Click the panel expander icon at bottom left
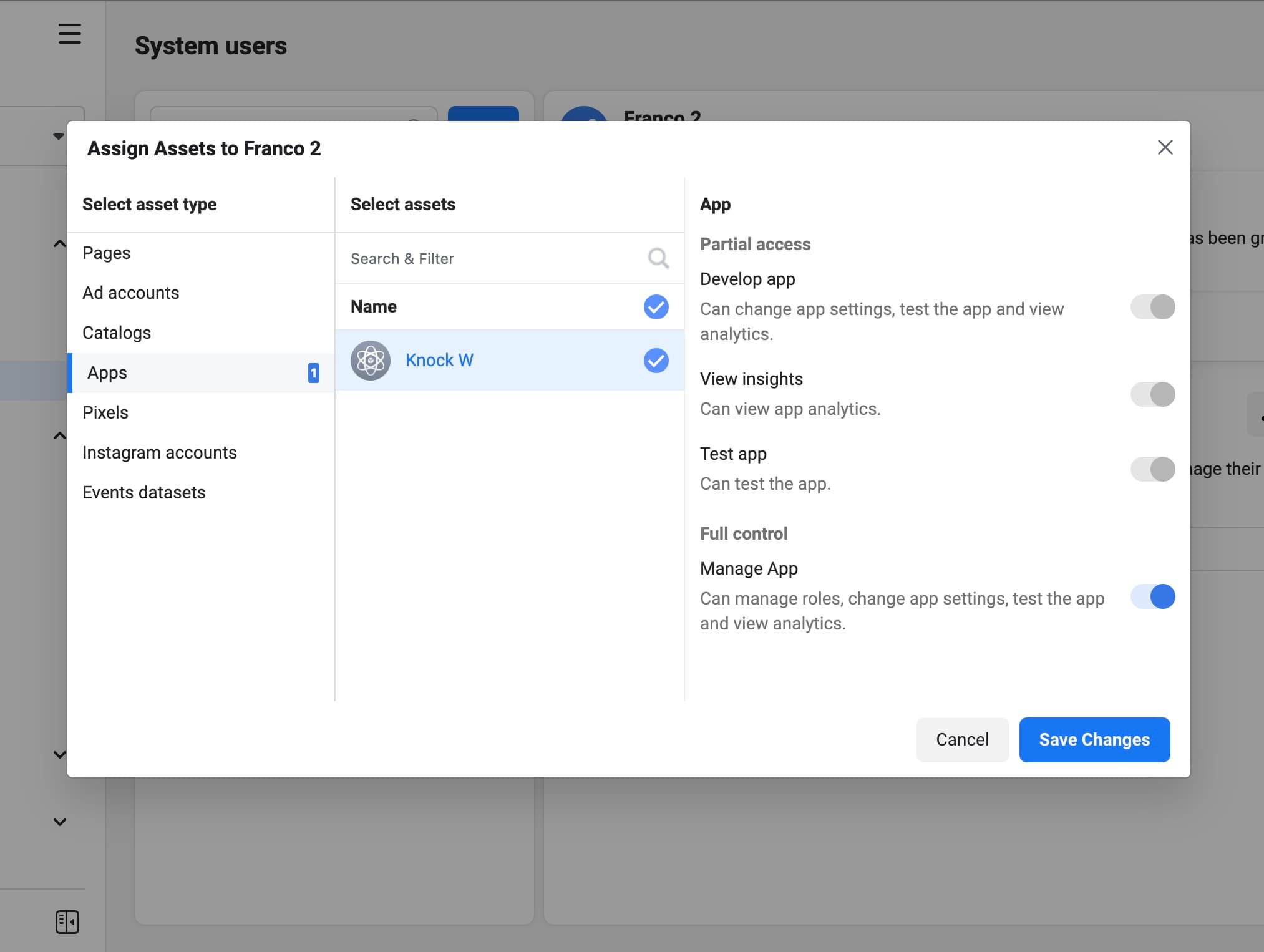Screen dimensions: 1264x952 pos(68,921)
